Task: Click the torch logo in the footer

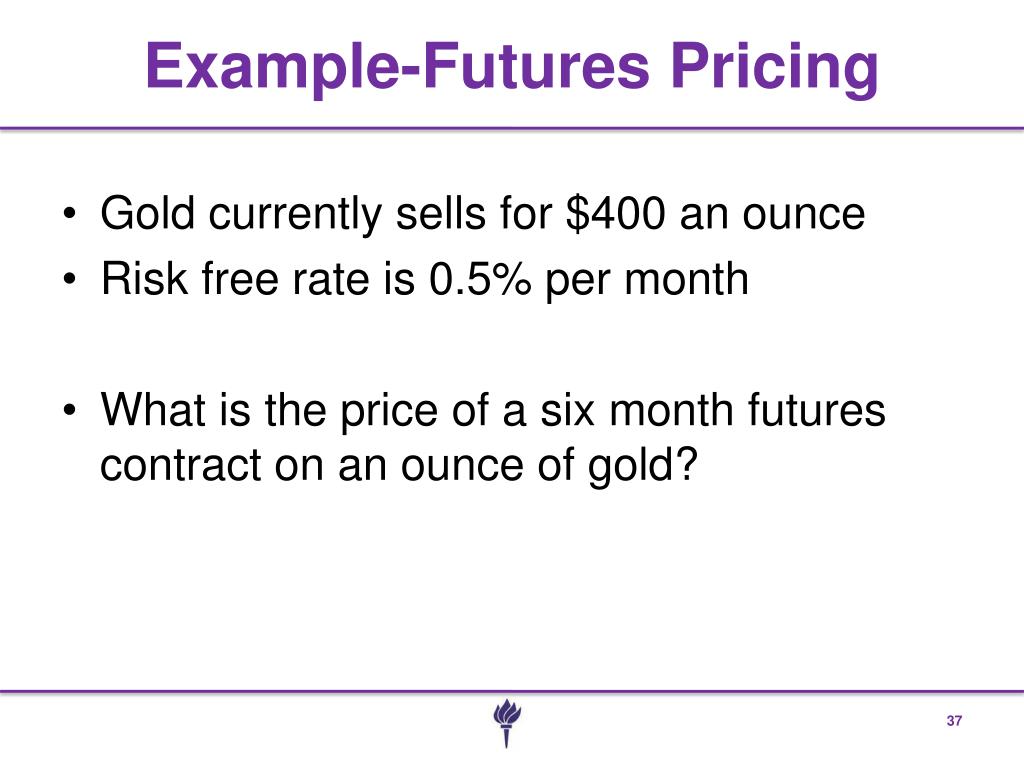Action: pos(507,723)
